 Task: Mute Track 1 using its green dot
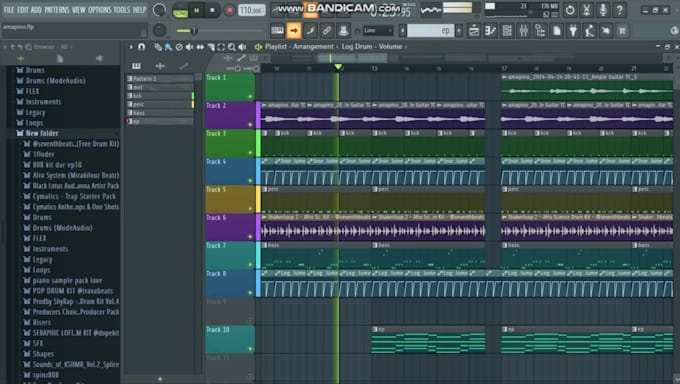pos(250,96)
